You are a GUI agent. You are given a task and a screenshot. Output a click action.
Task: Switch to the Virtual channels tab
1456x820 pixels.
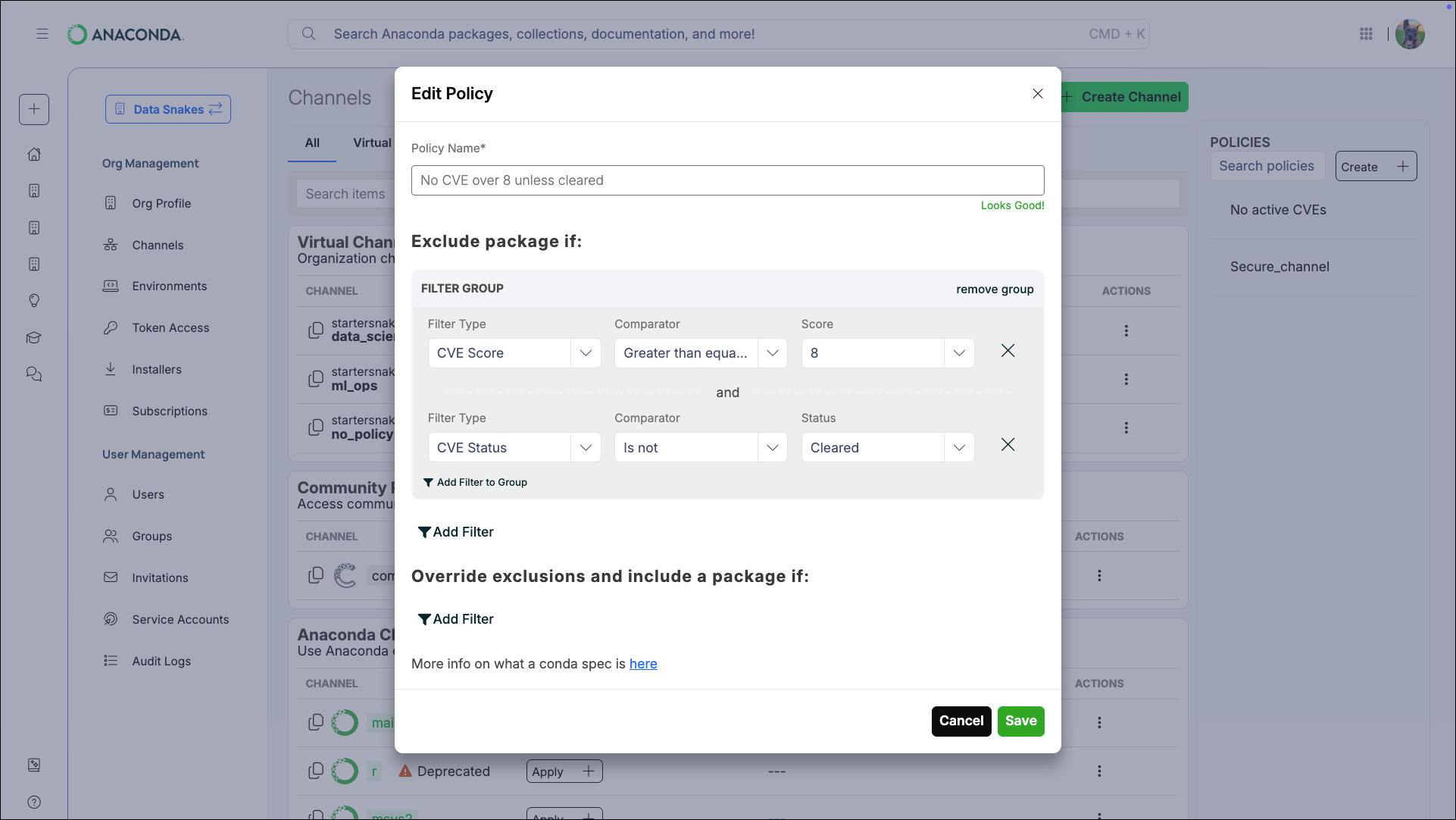371,142
